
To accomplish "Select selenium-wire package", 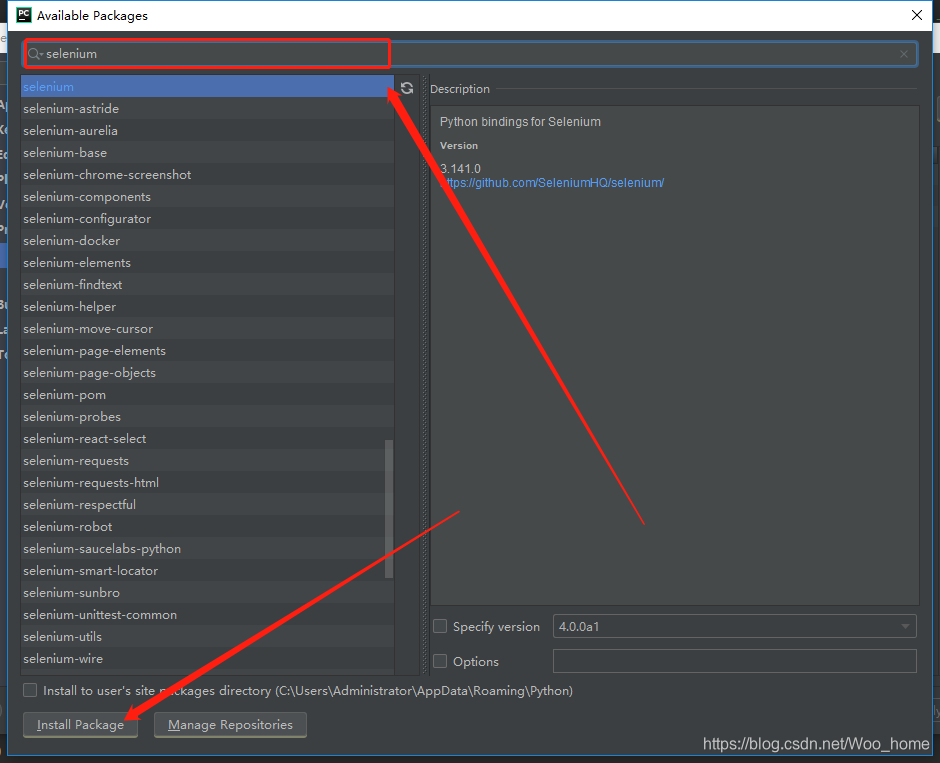I will point(207,658).
